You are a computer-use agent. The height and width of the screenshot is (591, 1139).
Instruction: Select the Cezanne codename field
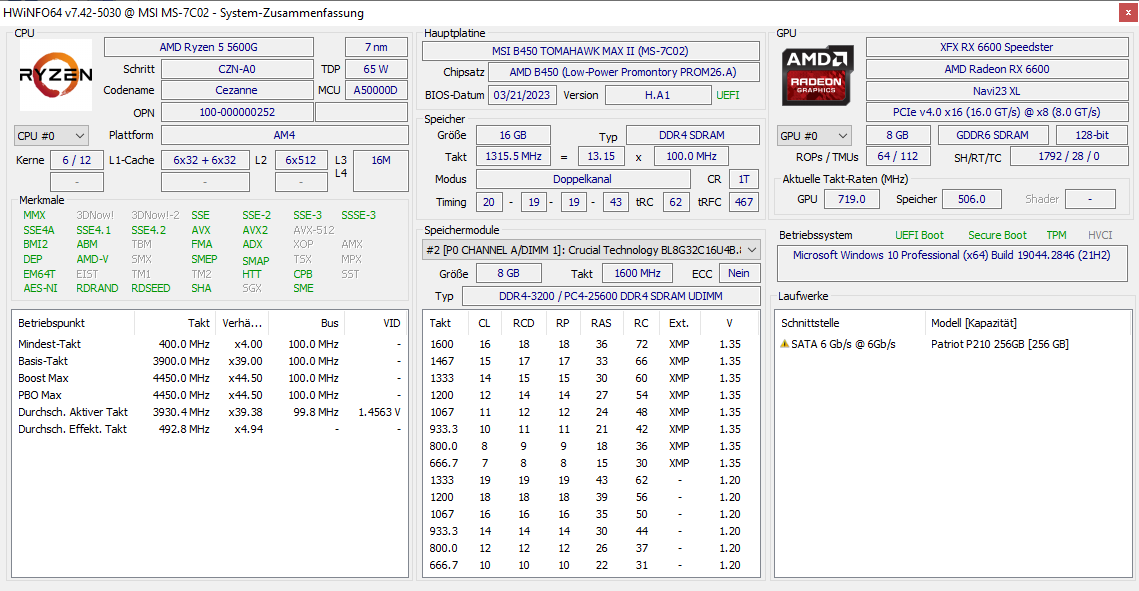tap(237, 90)
